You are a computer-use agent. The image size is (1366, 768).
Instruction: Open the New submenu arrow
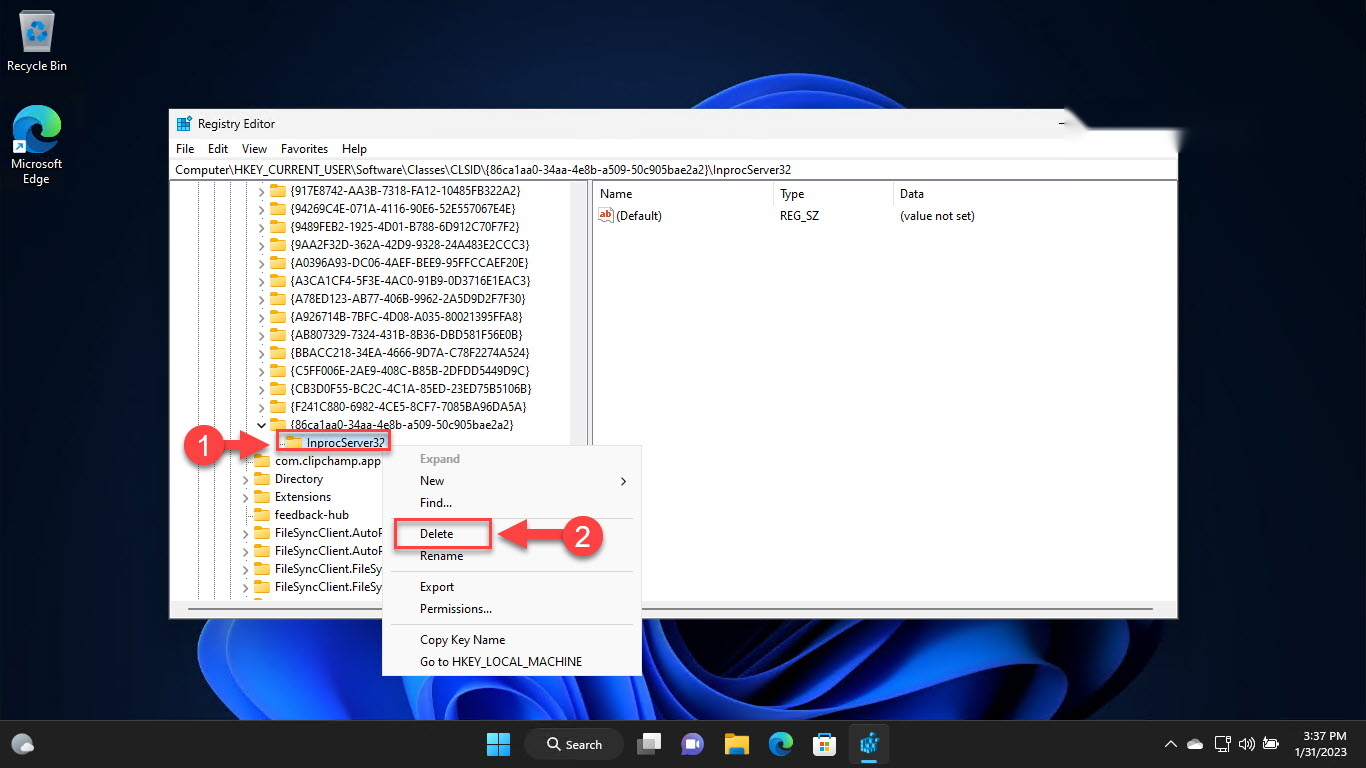(623, 481)
